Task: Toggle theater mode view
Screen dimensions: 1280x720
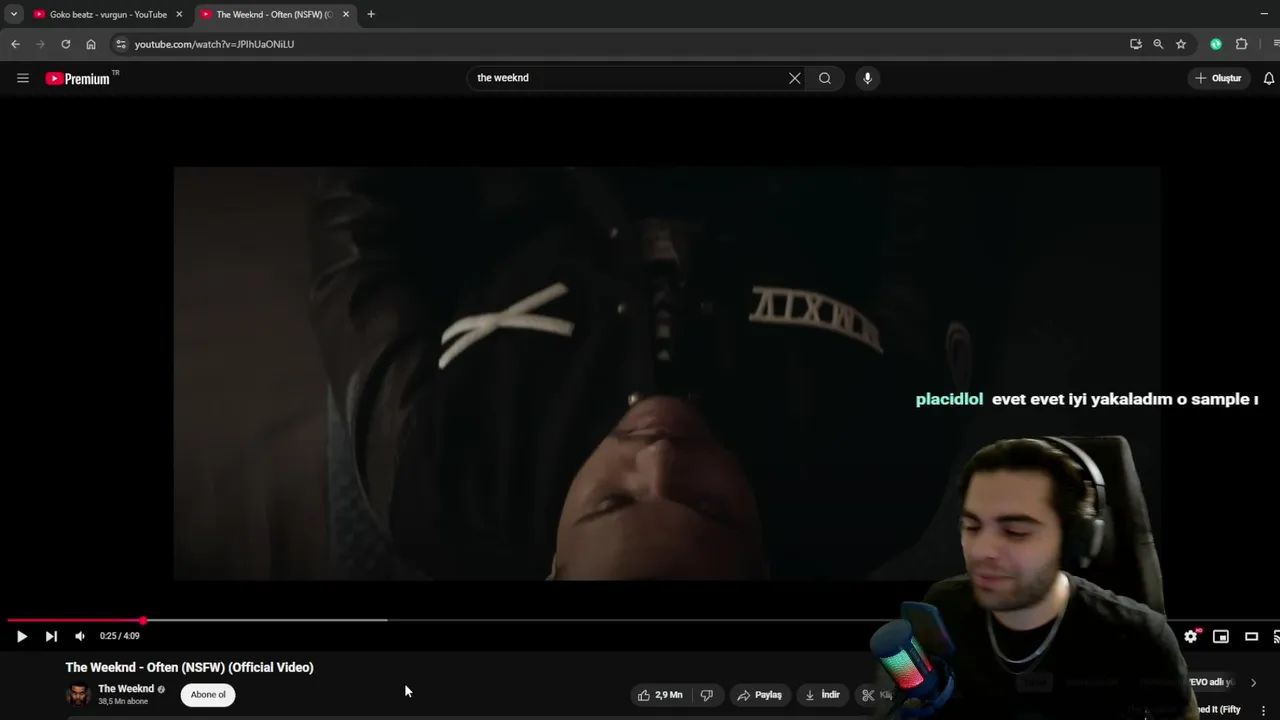Action: (1251, 636)
